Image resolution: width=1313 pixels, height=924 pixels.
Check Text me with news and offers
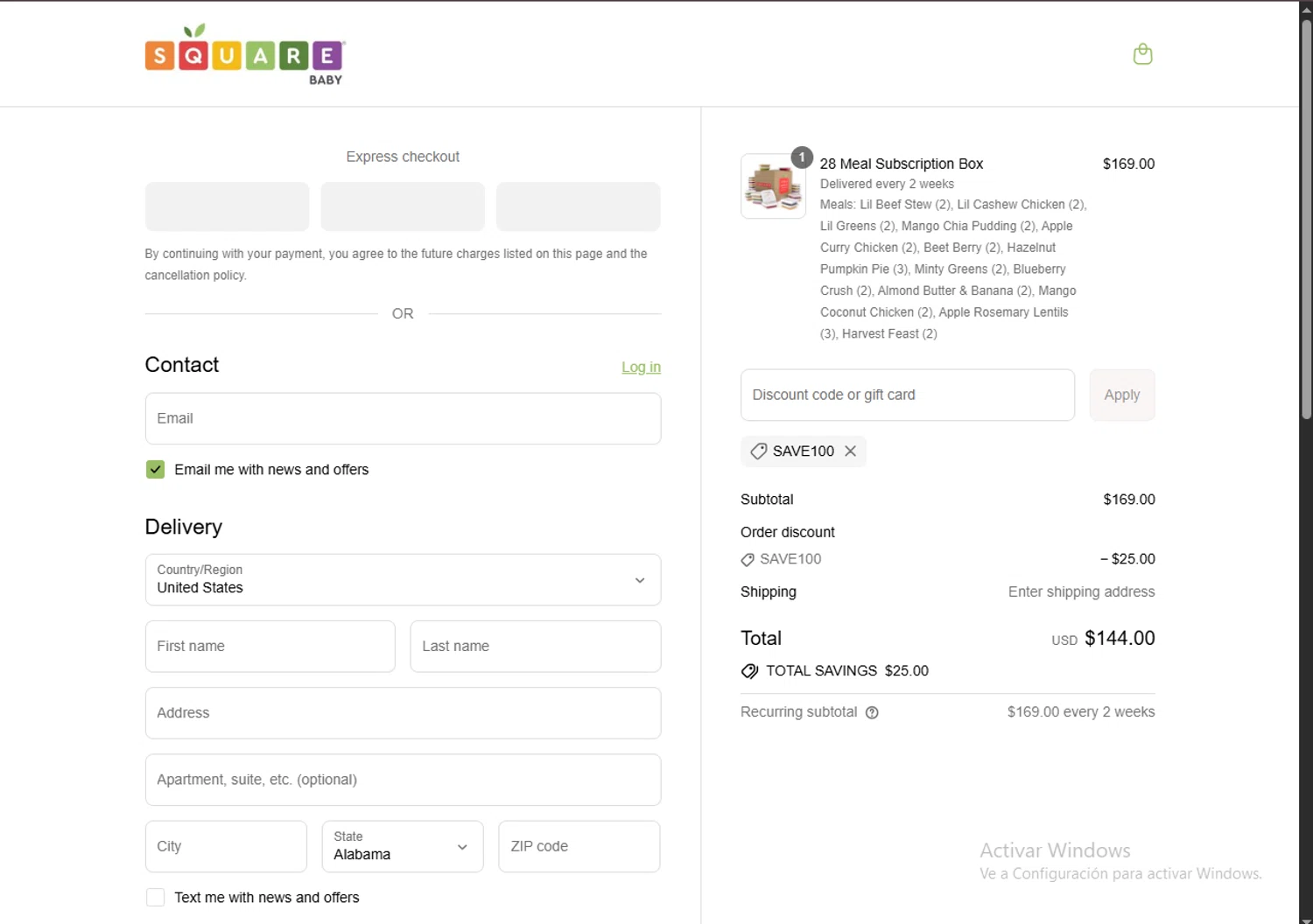[x=155, y=898]
